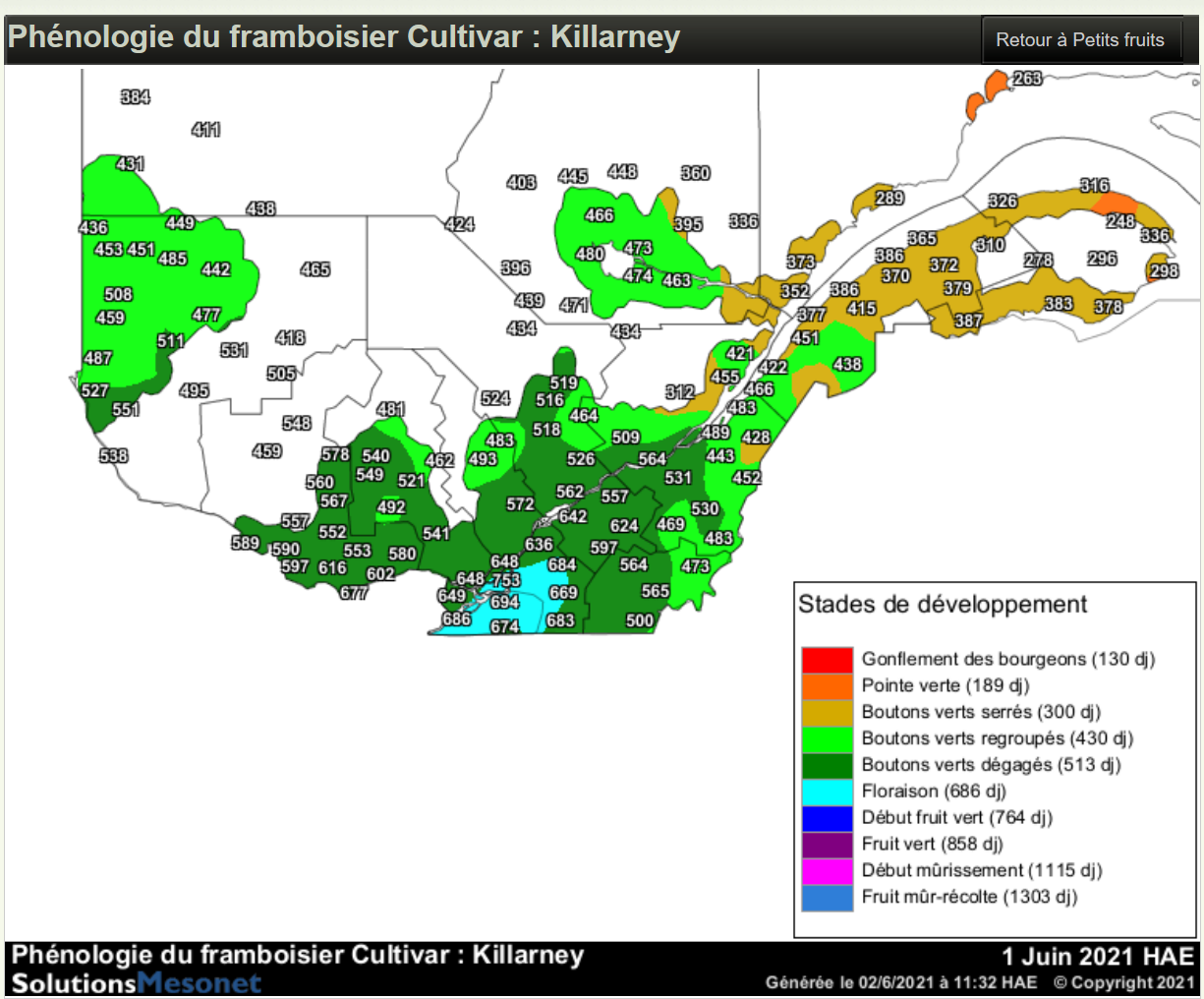Click the SolutionsMesonet logo

136,982
